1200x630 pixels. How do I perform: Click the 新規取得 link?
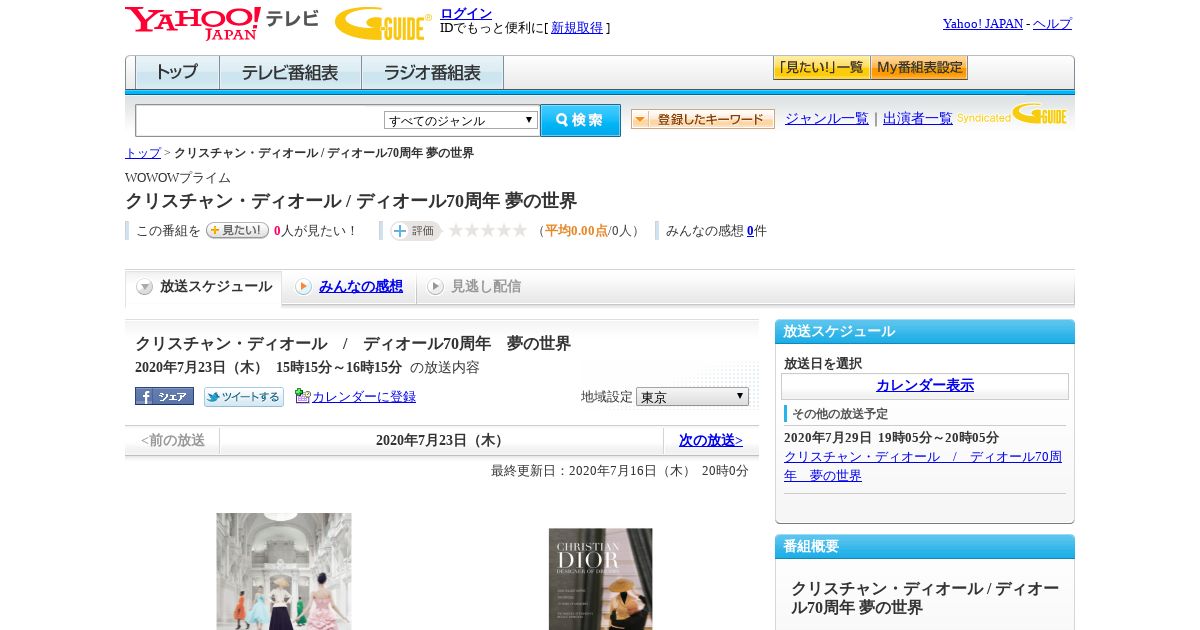click(577, 28)
